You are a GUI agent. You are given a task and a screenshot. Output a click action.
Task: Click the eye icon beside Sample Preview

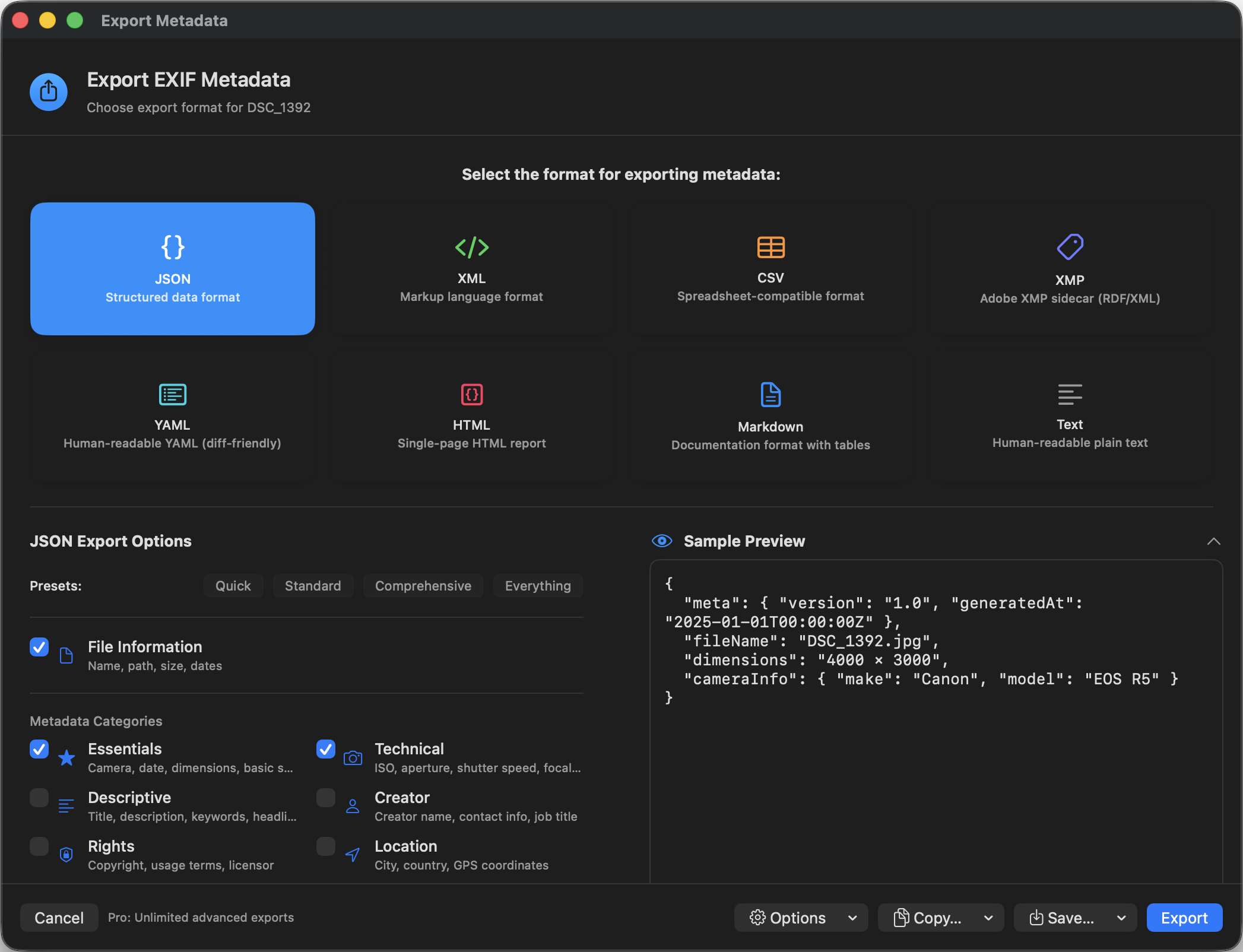click(662, 541)
